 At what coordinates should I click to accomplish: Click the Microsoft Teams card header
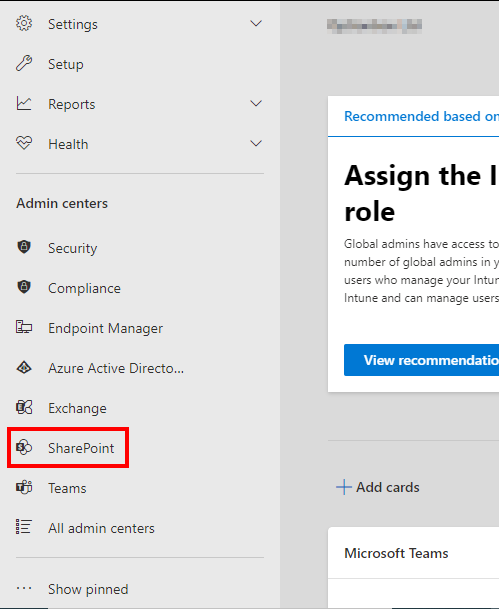[396, 553]
